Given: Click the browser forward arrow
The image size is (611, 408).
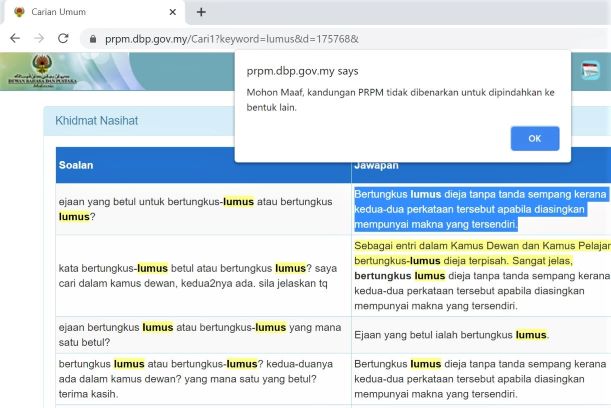Looking at the screenshot, I should click(x=39, y=38).
